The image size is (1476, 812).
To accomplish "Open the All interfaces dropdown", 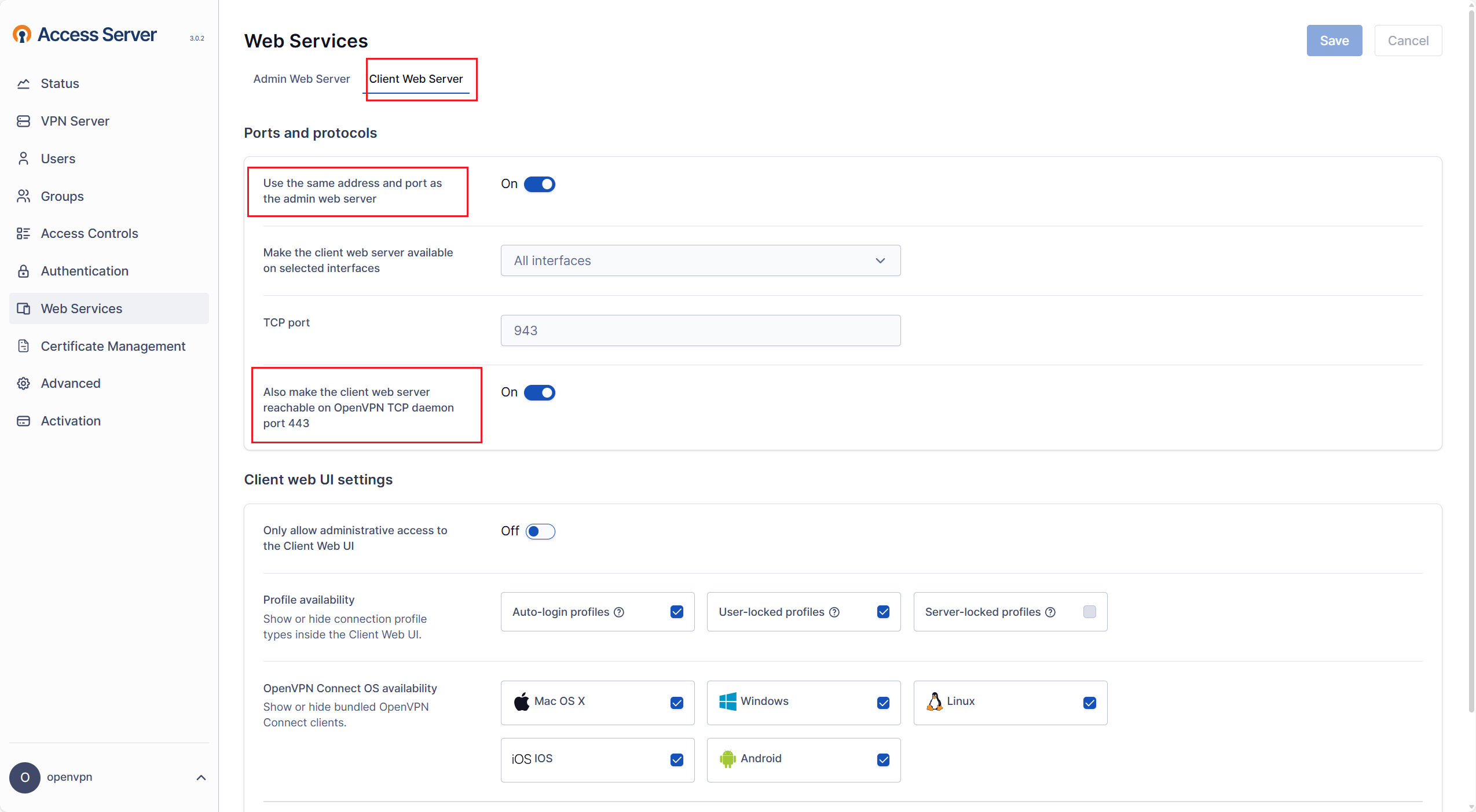I will [x=700, y=260].
